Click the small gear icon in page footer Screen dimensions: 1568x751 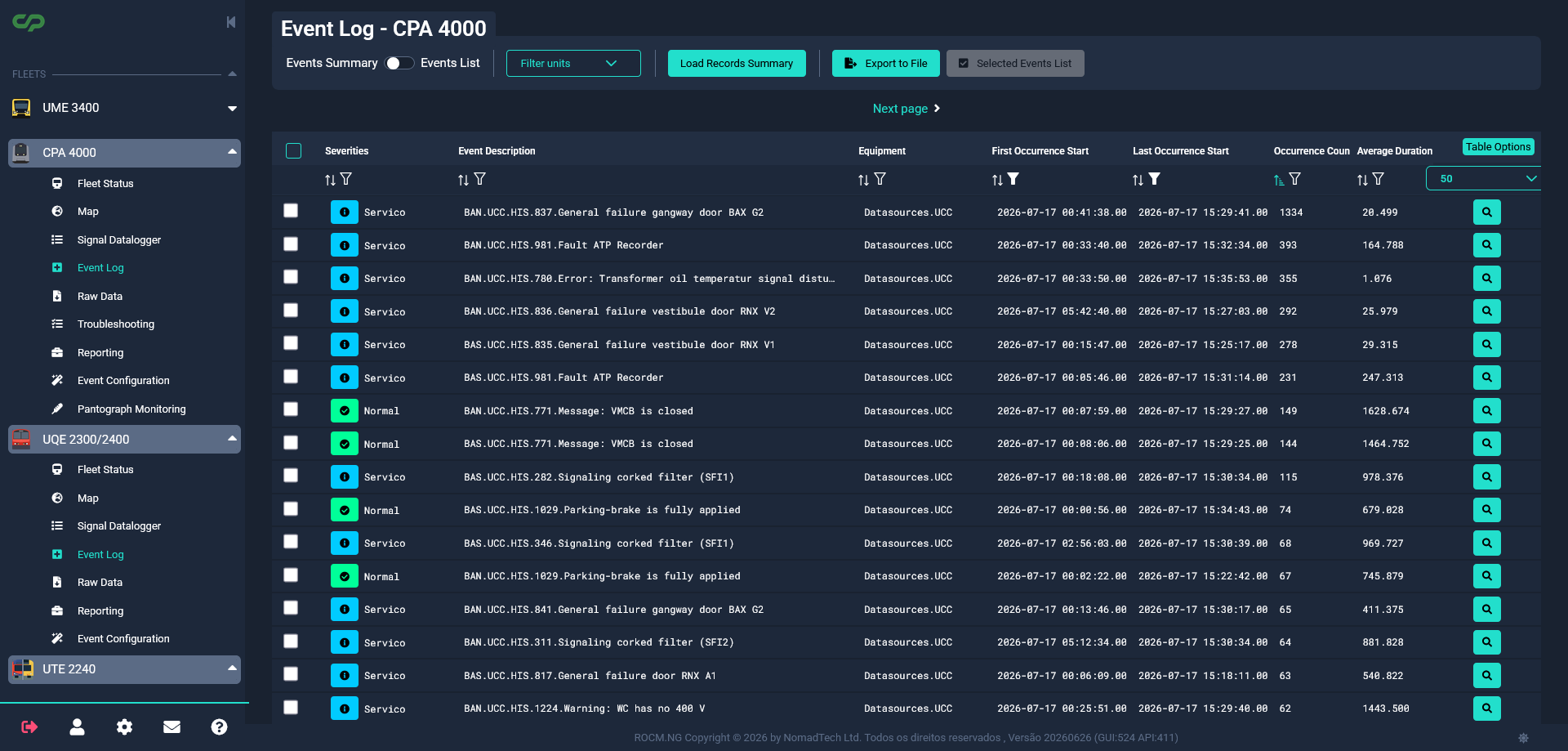coord(1523,737)
